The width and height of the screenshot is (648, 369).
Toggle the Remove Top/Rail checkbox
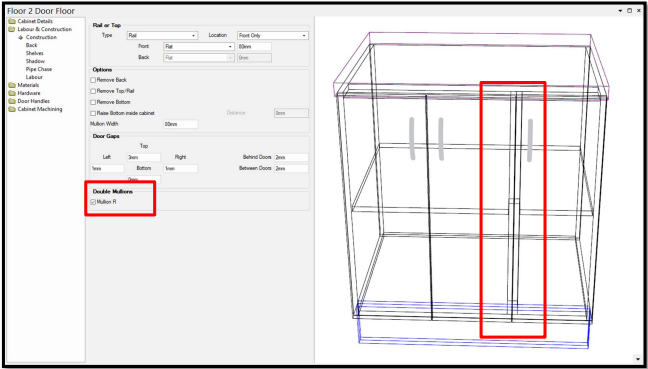93,91
